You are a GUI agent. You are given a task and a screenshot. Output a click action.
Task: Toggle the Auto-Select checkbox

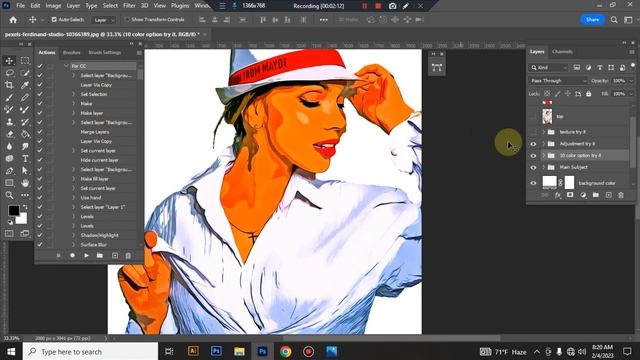pyautogui.click(x=54, y=20)
